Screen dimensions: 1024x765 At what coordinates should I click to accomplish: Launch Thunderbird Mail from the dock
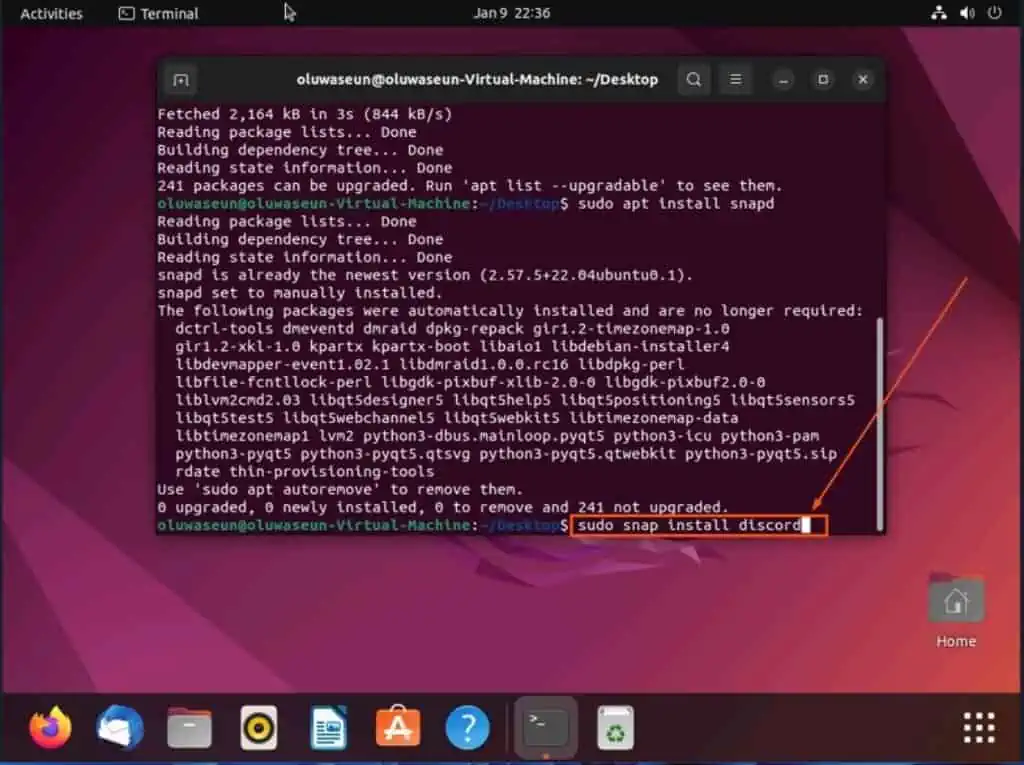pos(120,727)
